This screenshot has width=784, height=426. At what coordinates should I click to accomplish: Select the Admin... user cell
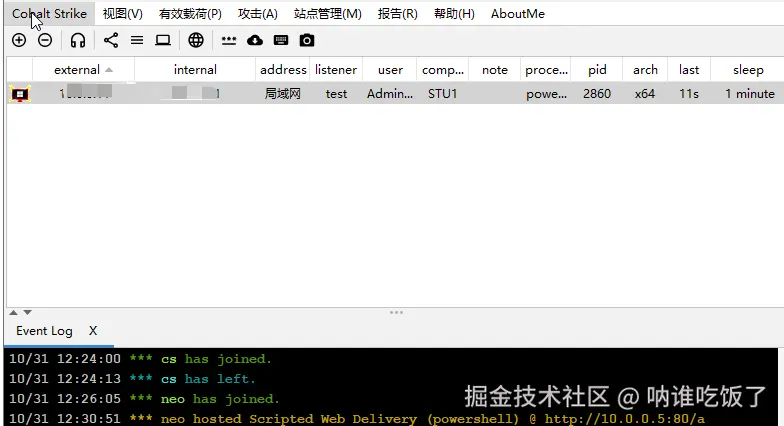coord(390,94)
